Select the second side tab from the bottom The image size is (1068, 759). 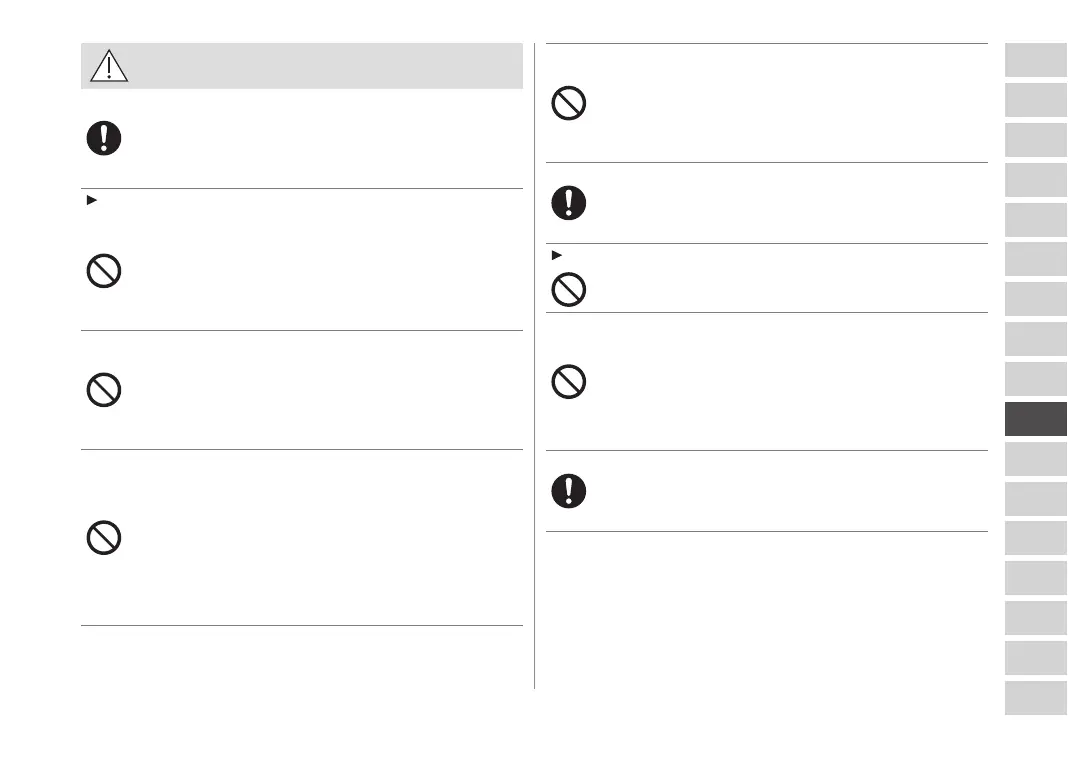[1036, 658]
